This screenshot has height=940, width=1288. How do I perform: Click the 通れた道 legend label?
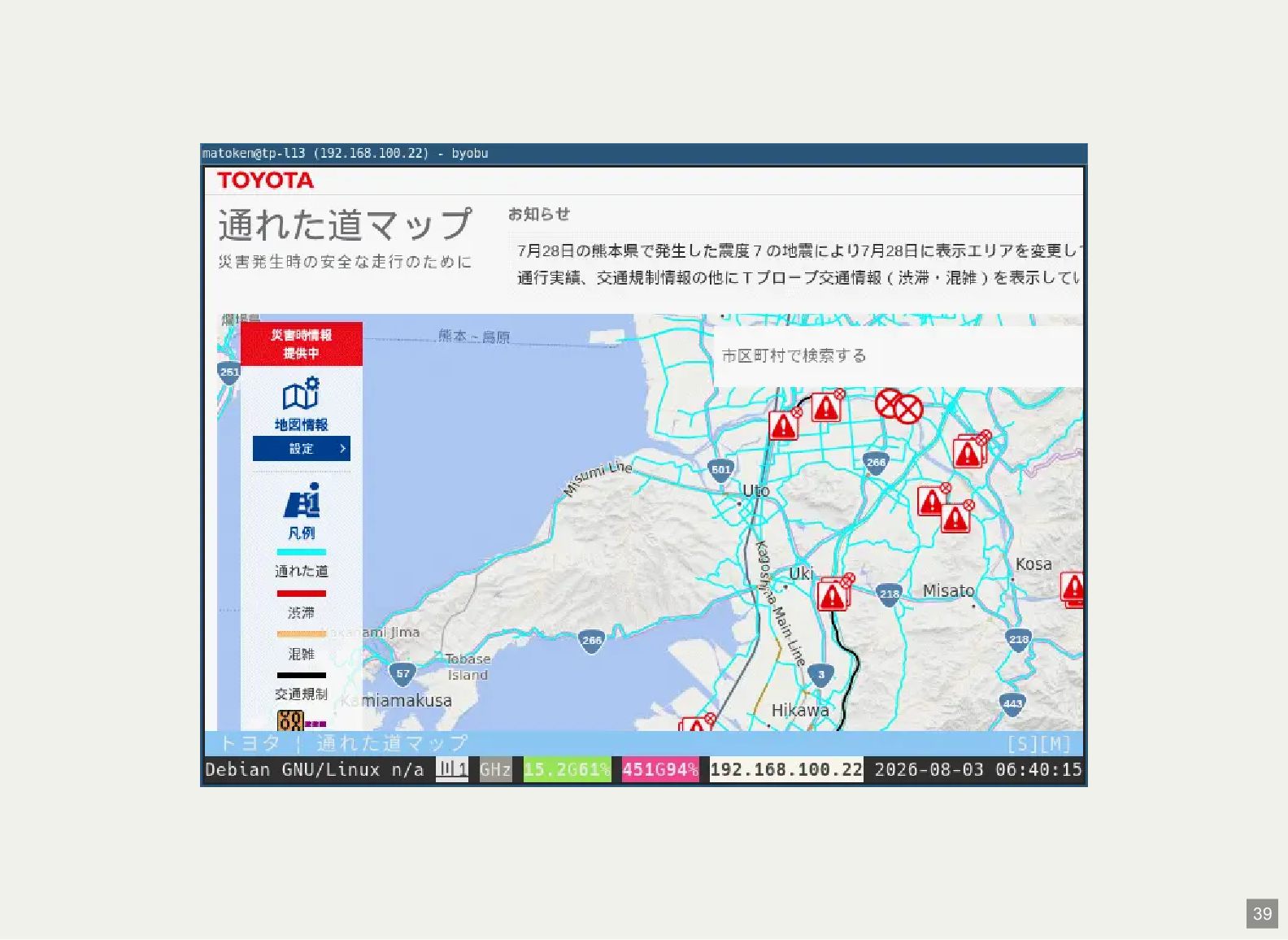click(x=302, y=572)
